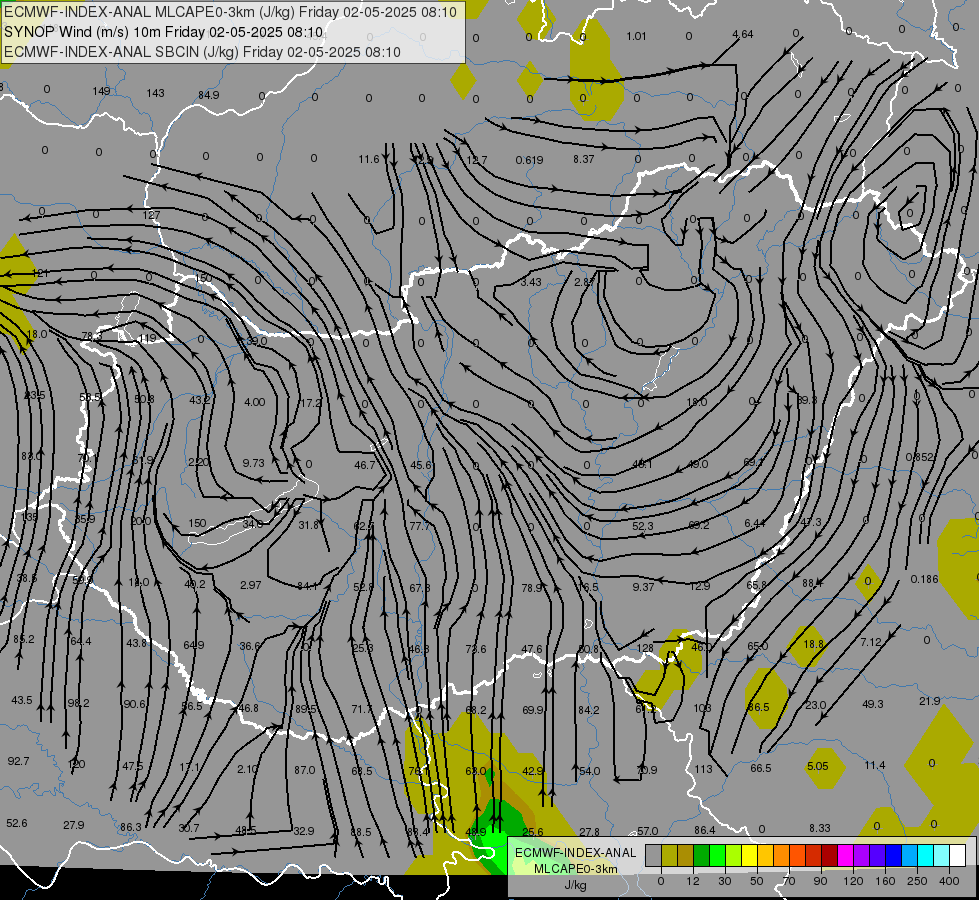Click the gray swatch in the MLCAPE legend

tap(654, 856)
